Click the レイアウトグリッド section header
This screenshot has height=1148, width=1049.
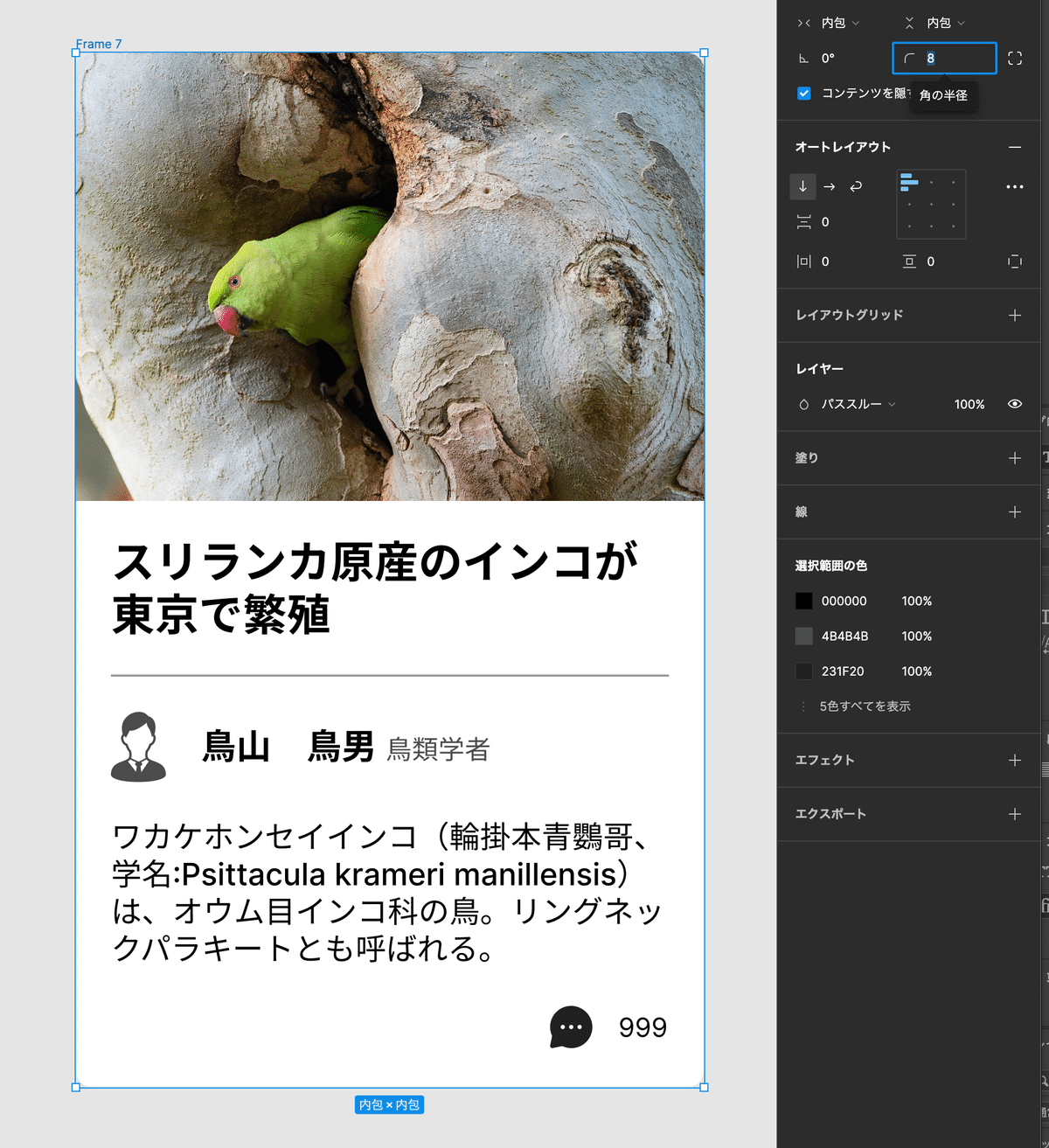pos(849,315)
